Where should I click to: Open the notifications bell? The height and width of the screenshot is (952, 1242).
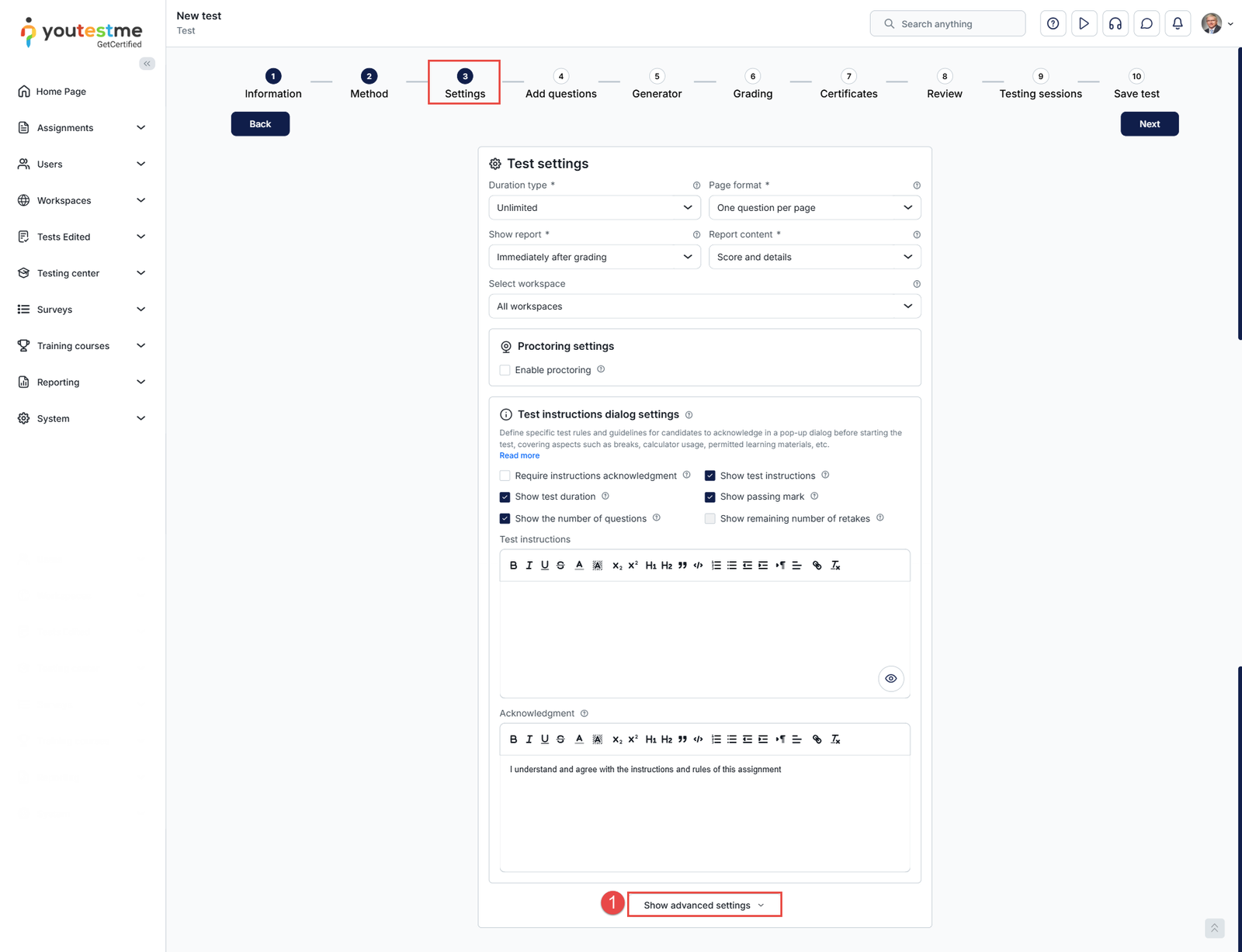pyautogui.click(x=1178, y=23)
